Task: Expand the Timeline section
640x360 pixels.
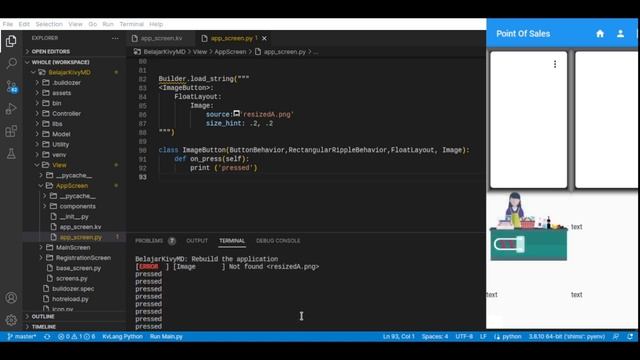Action: click(74, 327)
